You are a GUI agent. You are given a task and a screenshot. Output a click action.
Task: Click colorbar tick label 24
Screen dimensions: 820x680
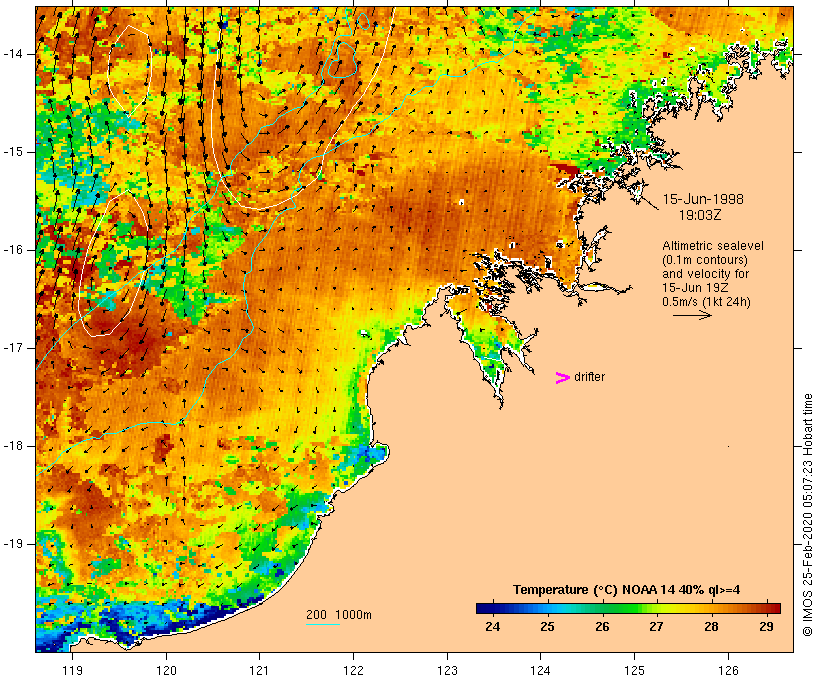click(492, 626)
